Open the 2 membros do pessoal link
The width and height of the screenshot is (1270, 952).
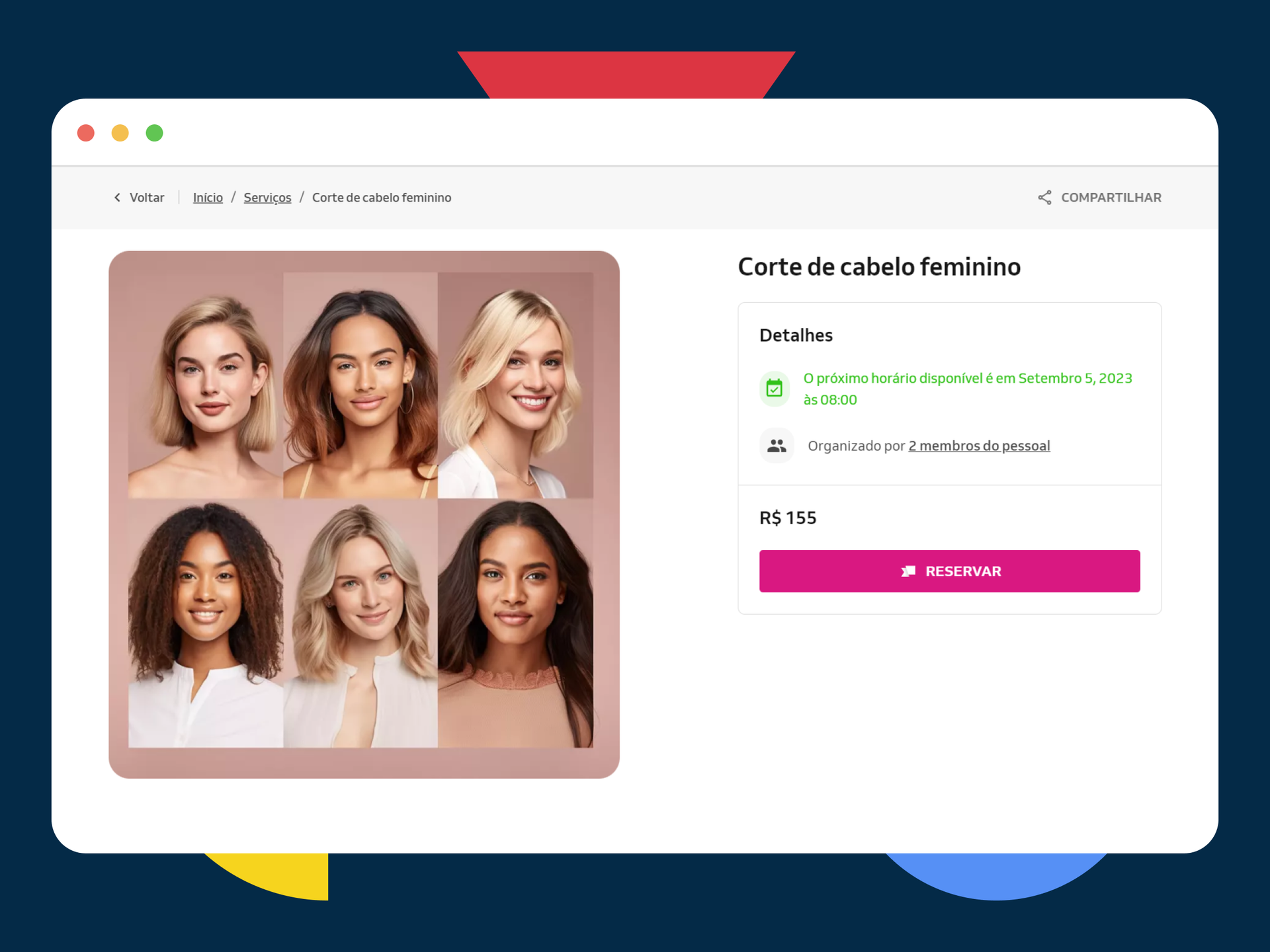point(979,446)
